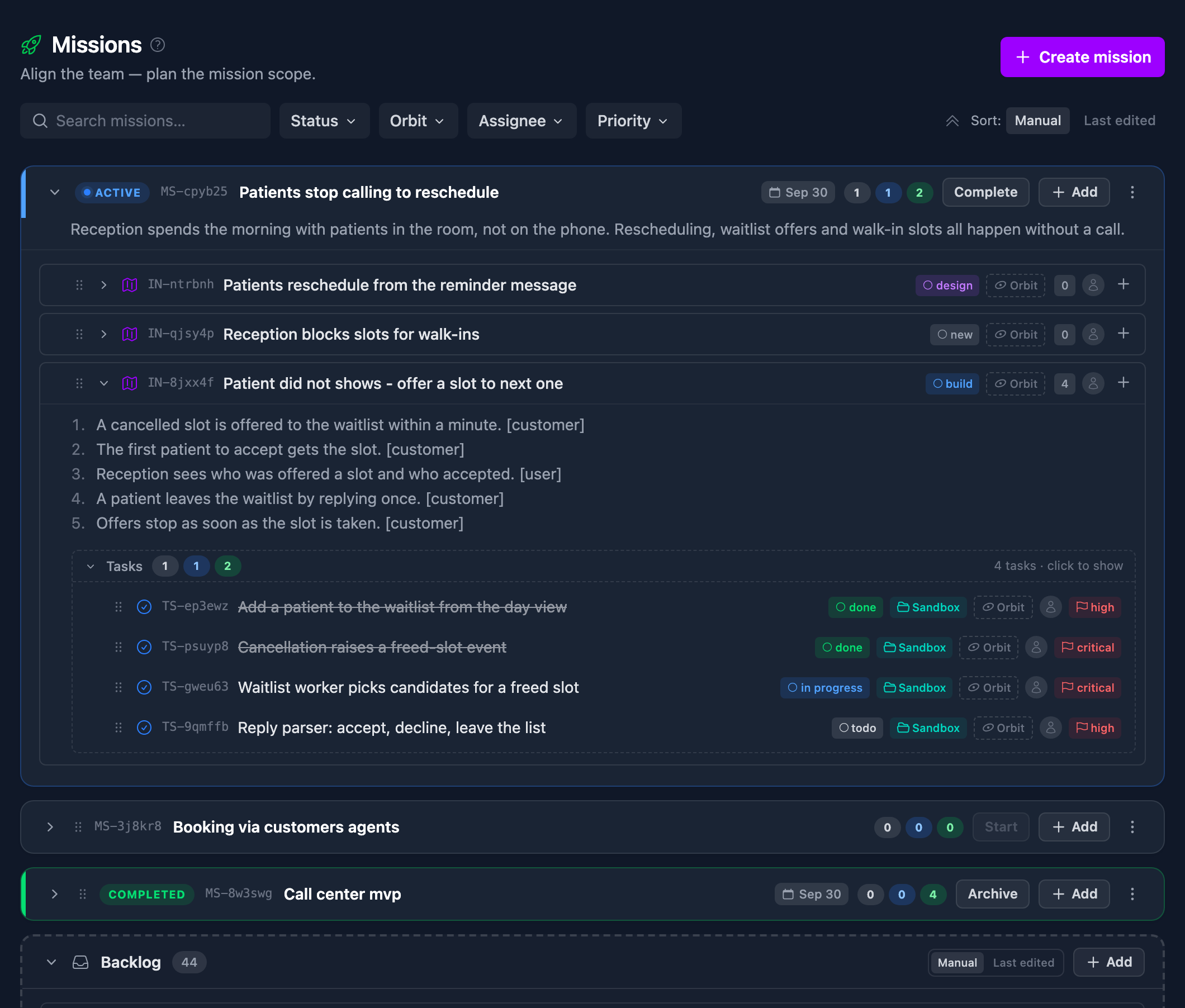Toggle completion check of Add a patient to waitlist task
This screenshot has height=1008, width=1185.
144,607
